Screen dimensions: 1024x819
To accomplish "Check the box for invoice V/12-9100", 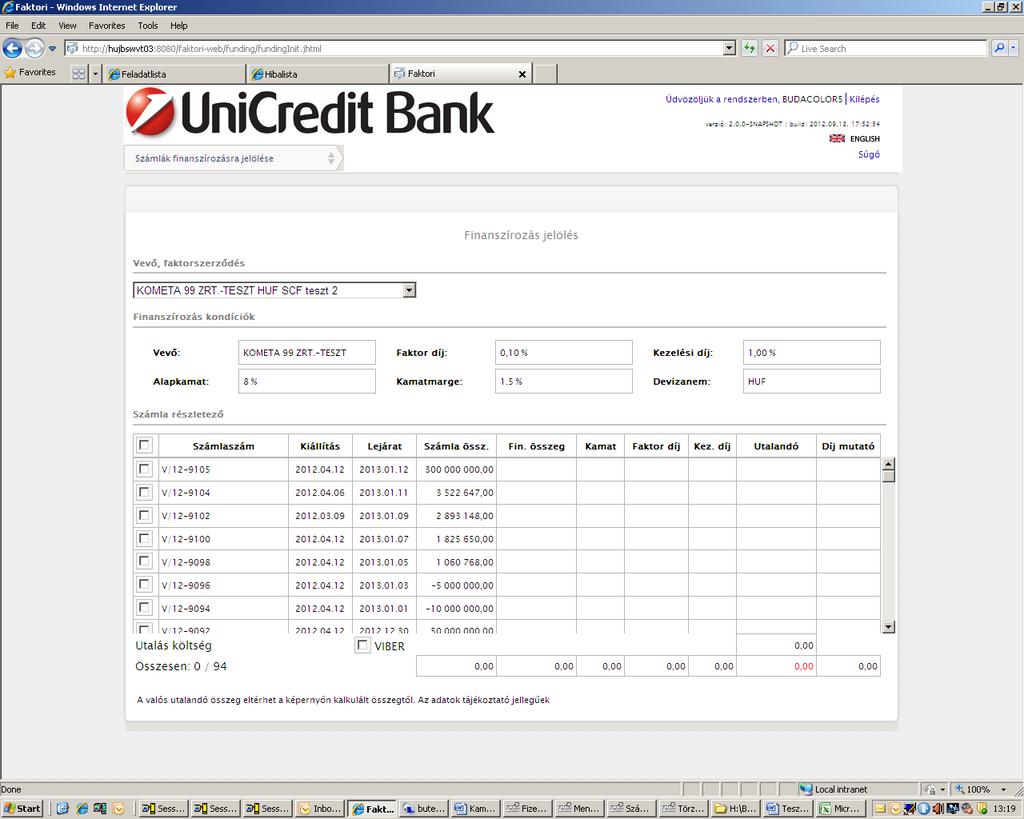I will point(144,538).
